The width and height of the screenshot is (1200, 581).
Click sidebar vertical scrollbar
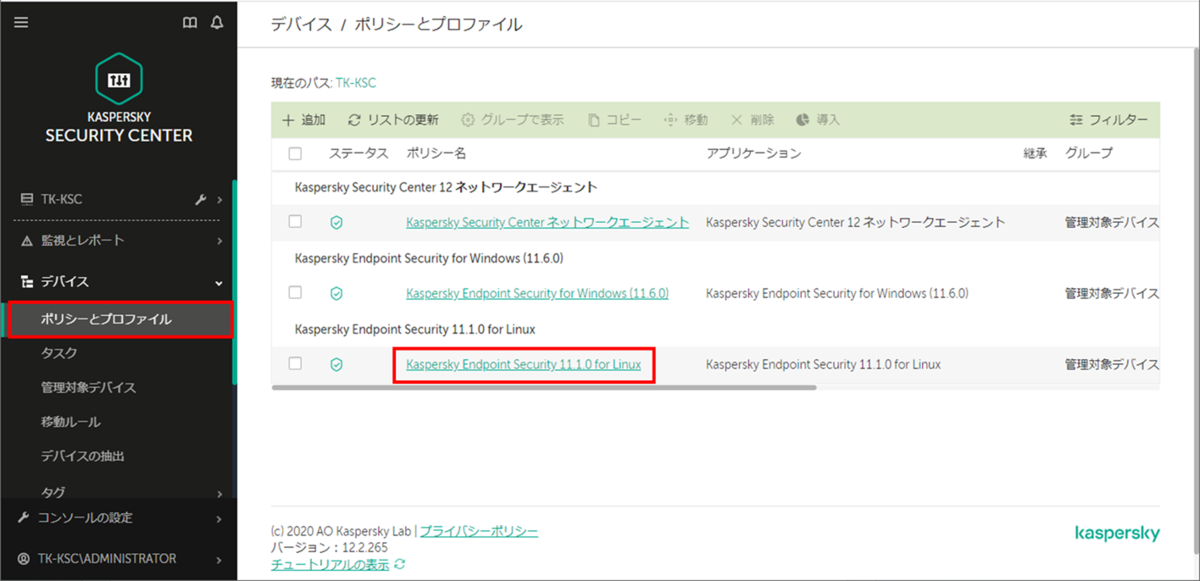tap(234, 282)
